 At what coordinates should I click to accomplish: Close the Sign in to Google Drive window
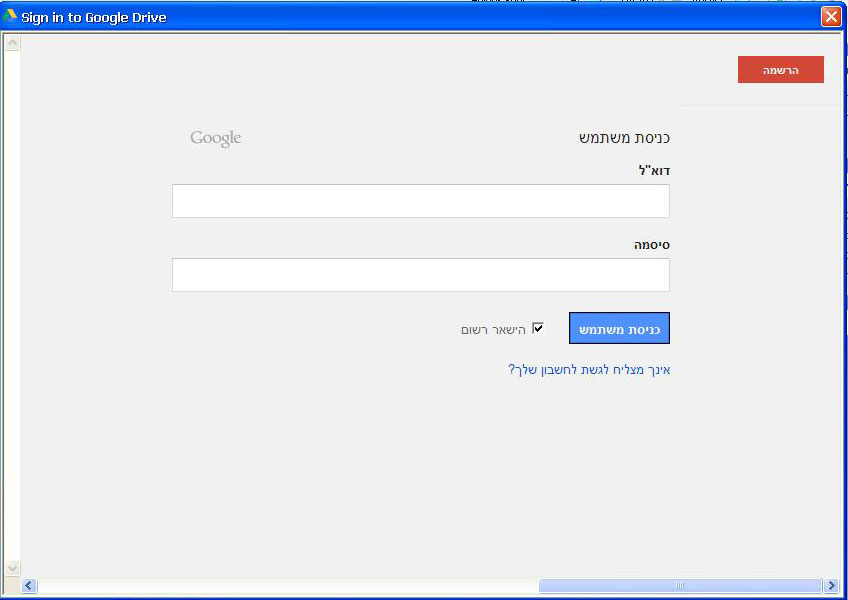coord(831,17)
